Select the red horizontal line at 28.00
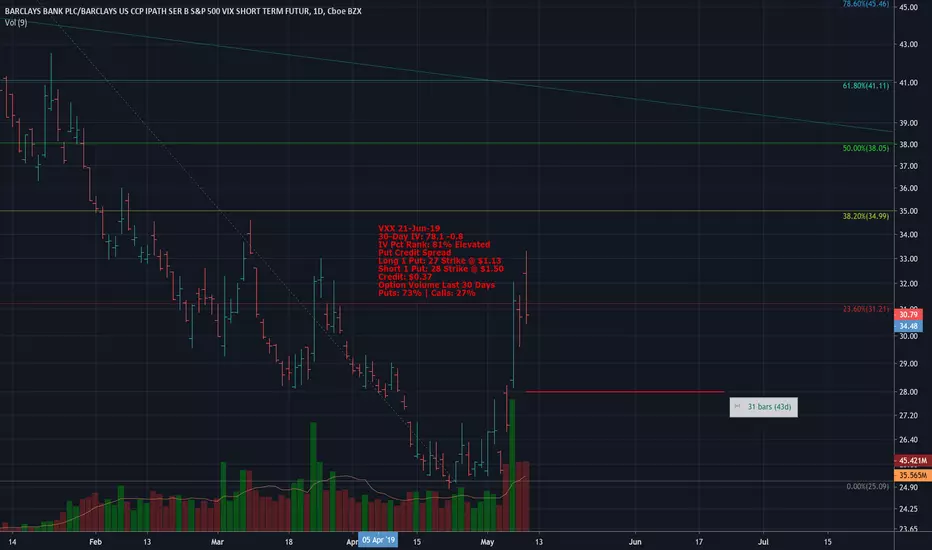 tap(625, 391)
